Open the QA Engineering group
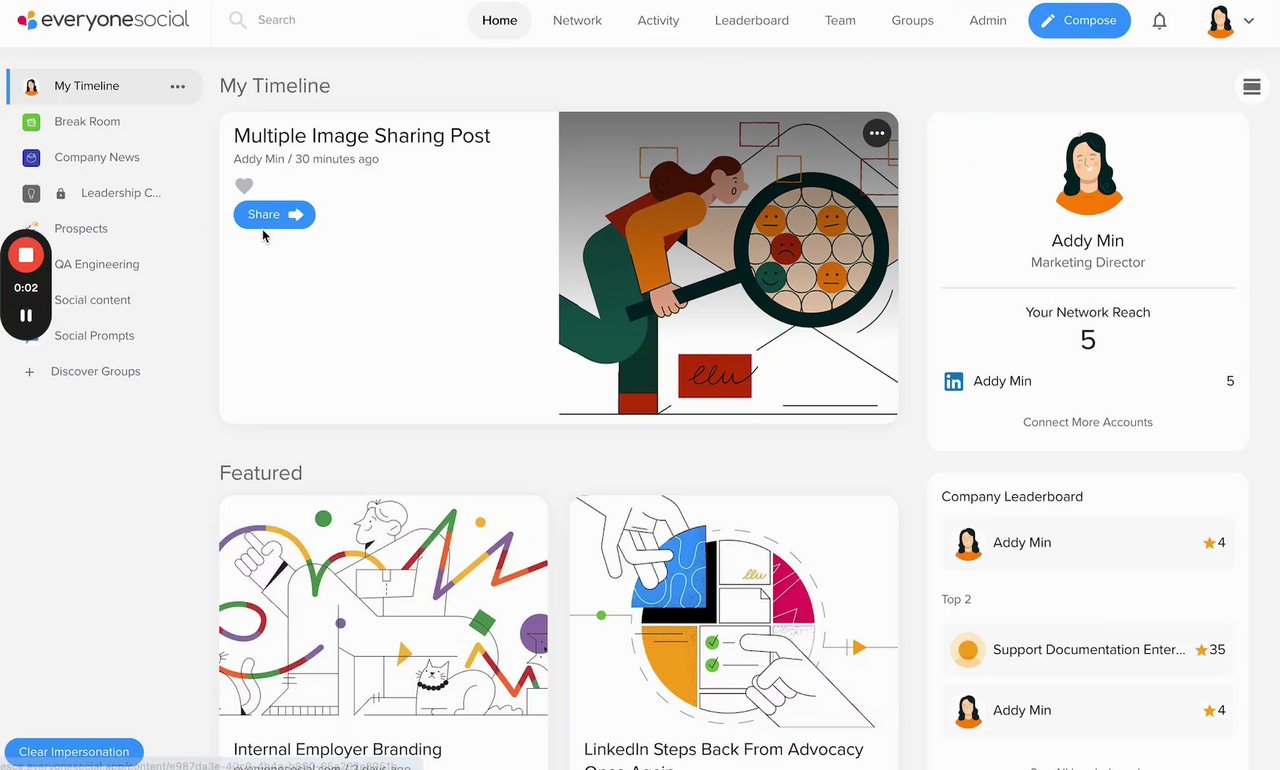The width and height of the screenshot is (1280, 770). click(97, 265)
